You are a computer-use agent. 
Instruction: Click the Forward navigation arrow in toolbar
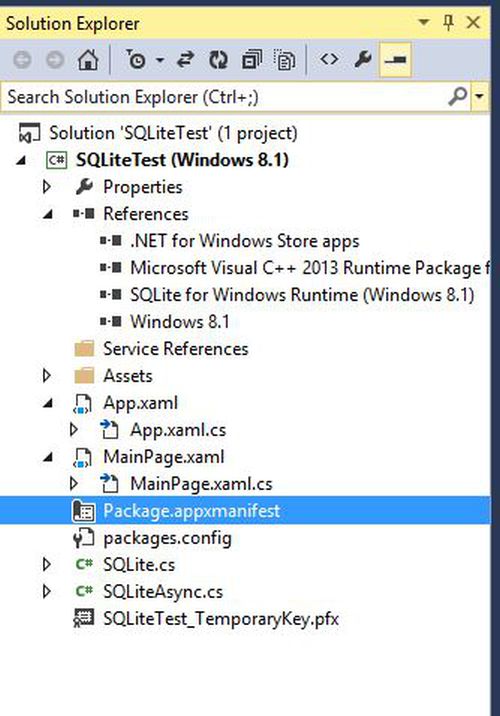[x=55, y=60]
